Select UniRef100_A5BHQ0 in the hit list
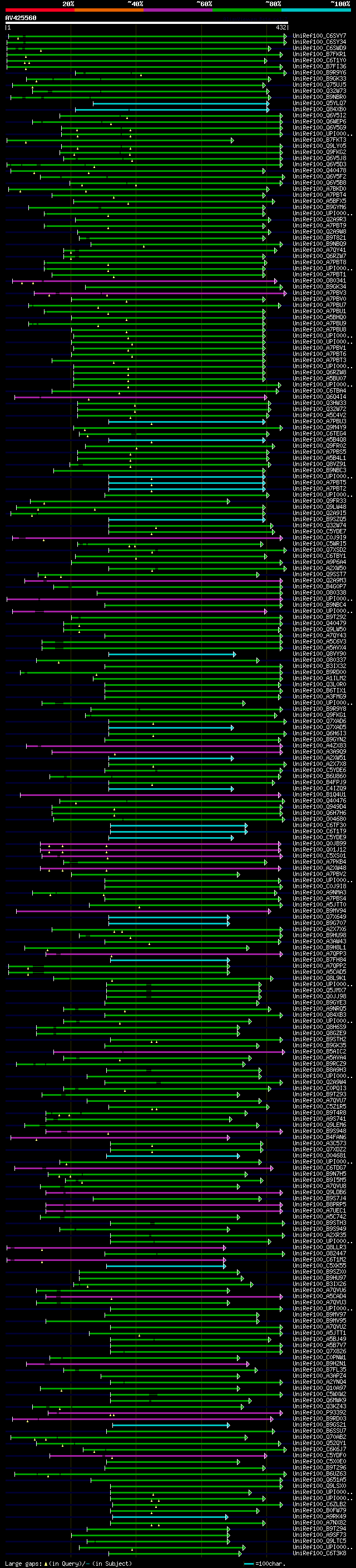This screenshot has width=356, height=1568. pos(319,317)
